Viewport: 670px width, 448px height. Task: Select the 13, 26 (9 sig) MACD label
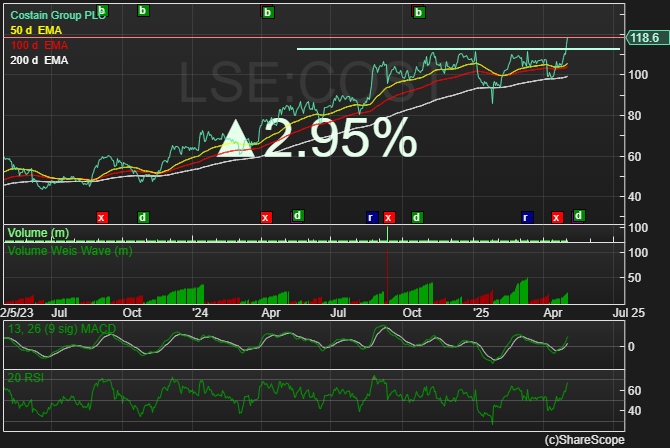(62, 329)
